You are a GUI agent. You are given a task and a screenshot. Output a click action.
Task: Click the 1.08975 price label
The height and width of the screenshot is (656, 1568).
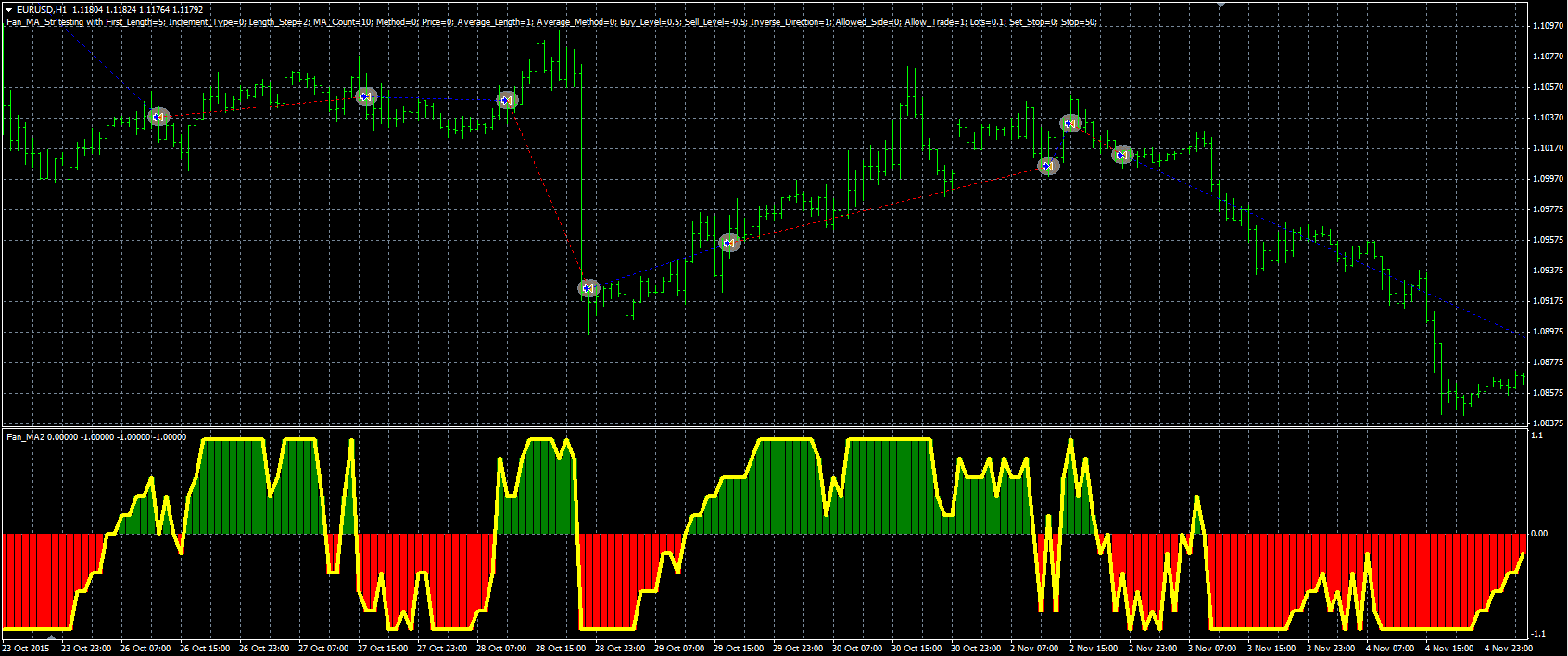[1549, 332]
